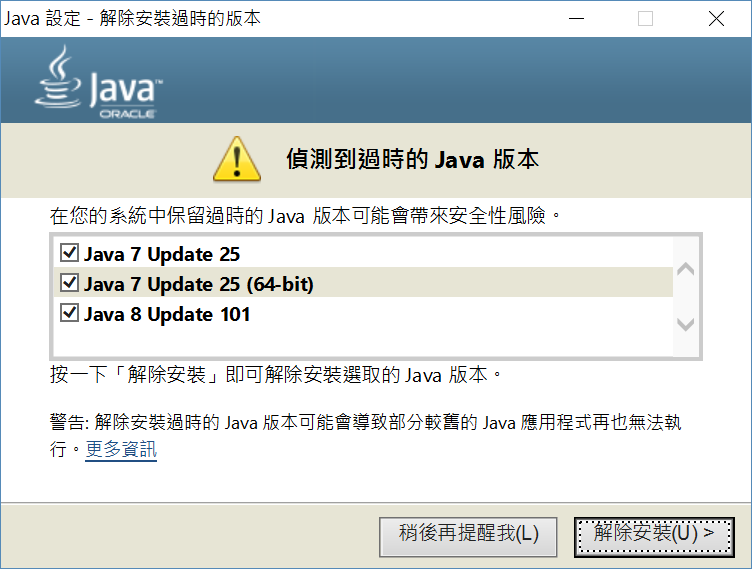Screen dimensions: 752x569
Task: Close the Java 設定 dialog window
Action: 716,19
